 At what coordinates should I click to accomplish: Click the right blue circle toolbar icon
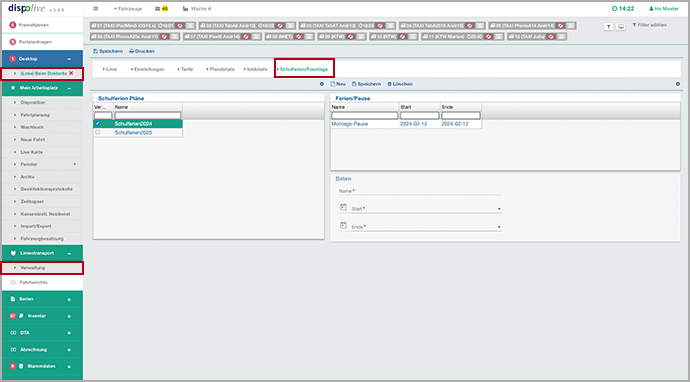tap(678, 84)
